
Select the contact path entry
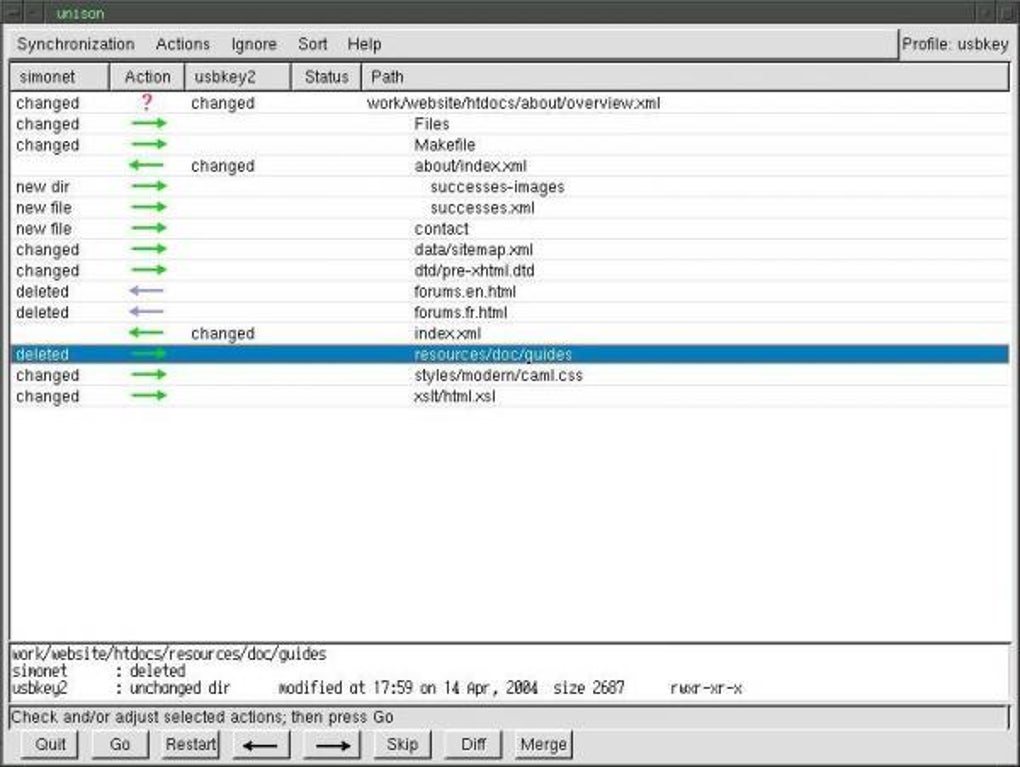click(x=441, y=228)
